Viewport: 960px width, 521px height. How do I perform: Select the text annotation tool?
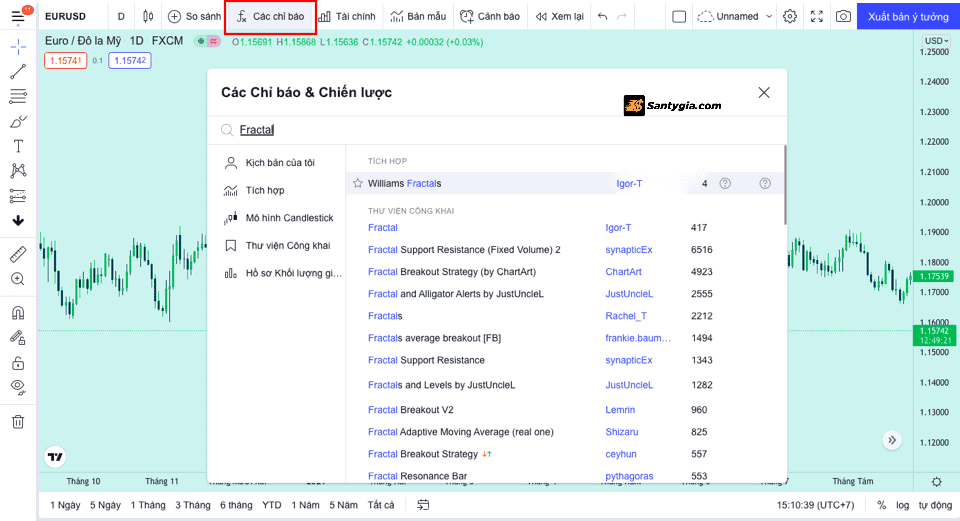click(18, 146)
